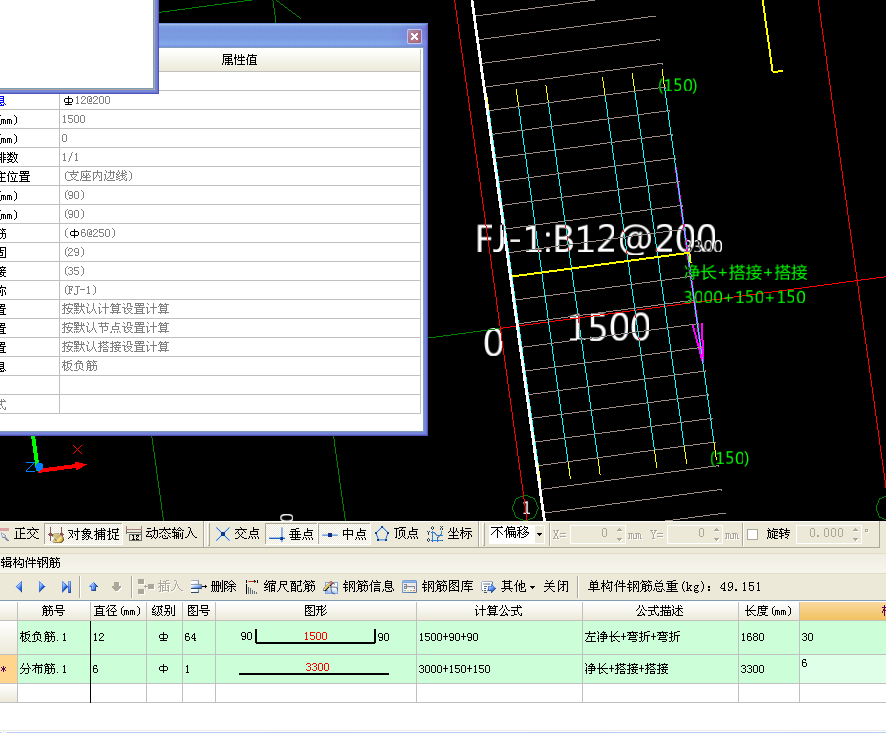Move rebar row up arrow
The image size is (886, 733).
click(94, 587)
